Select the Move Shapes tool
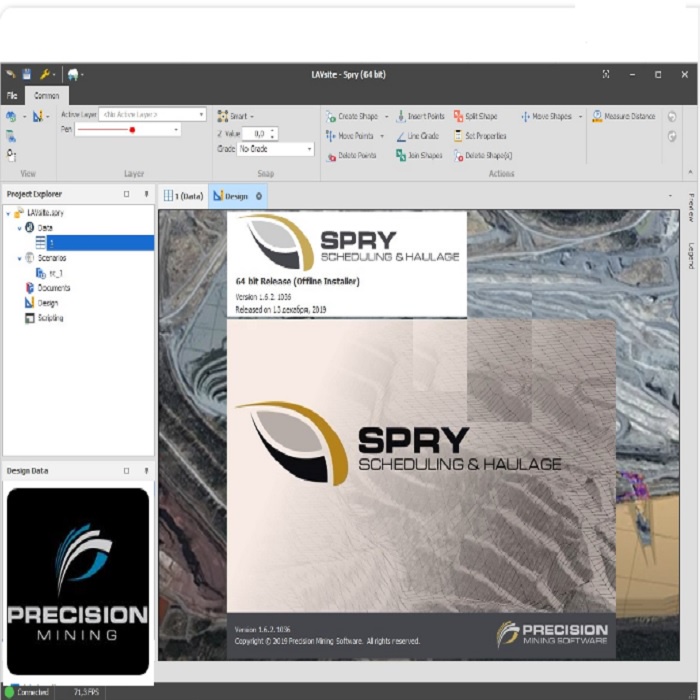Screen dimensions: 700x700 546,117
